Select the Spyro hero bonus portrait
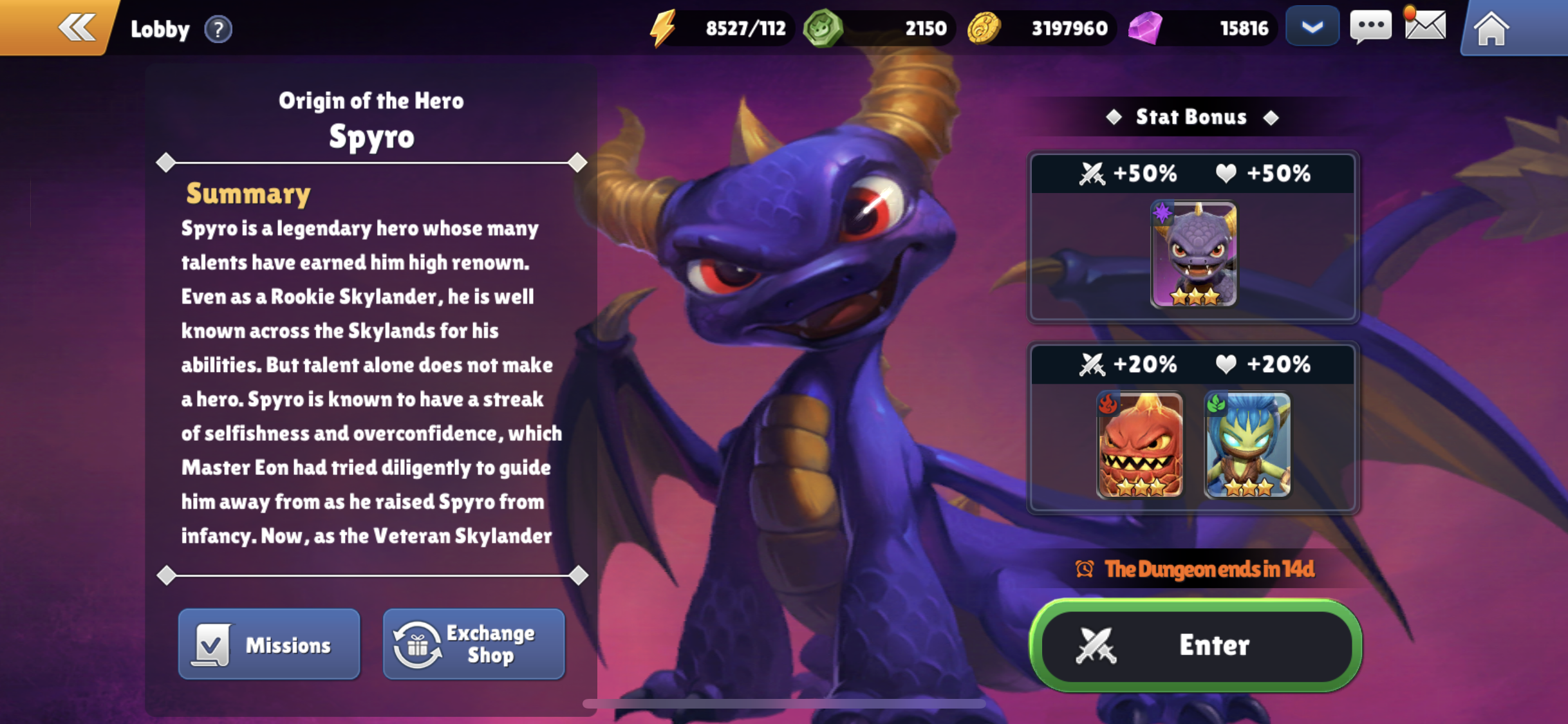The image size is (1568, 724). pos(1193,254)
